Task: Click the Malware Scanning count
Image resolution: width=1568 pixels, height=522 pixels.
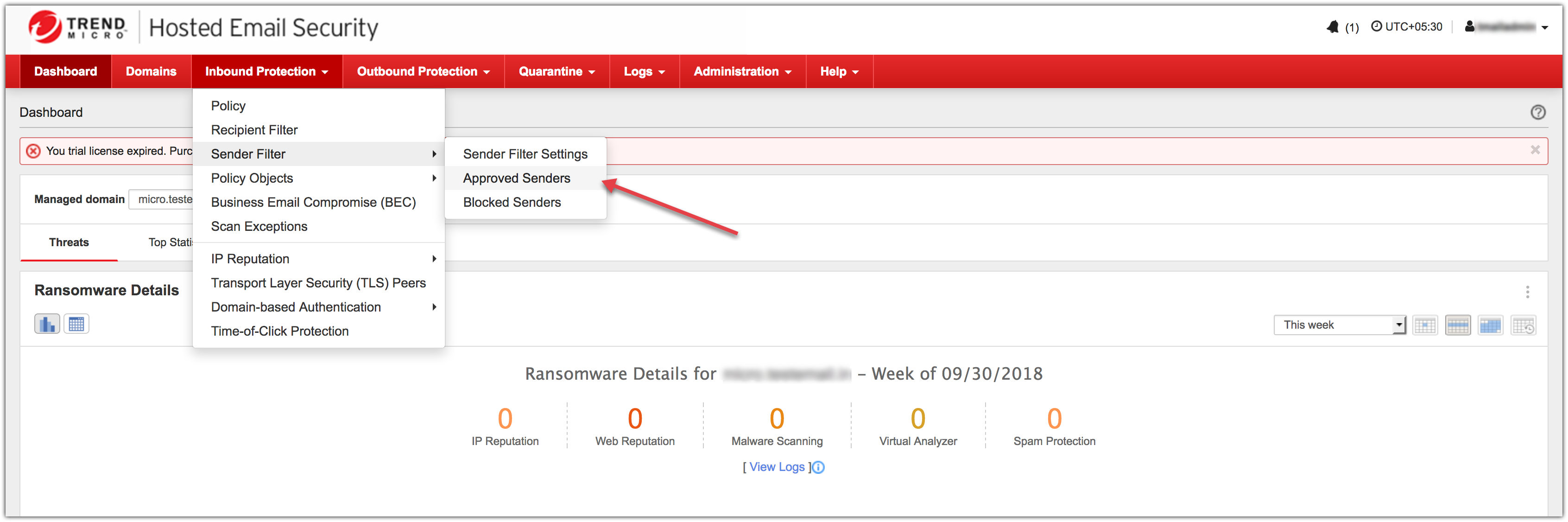Action: coord(777,419)
